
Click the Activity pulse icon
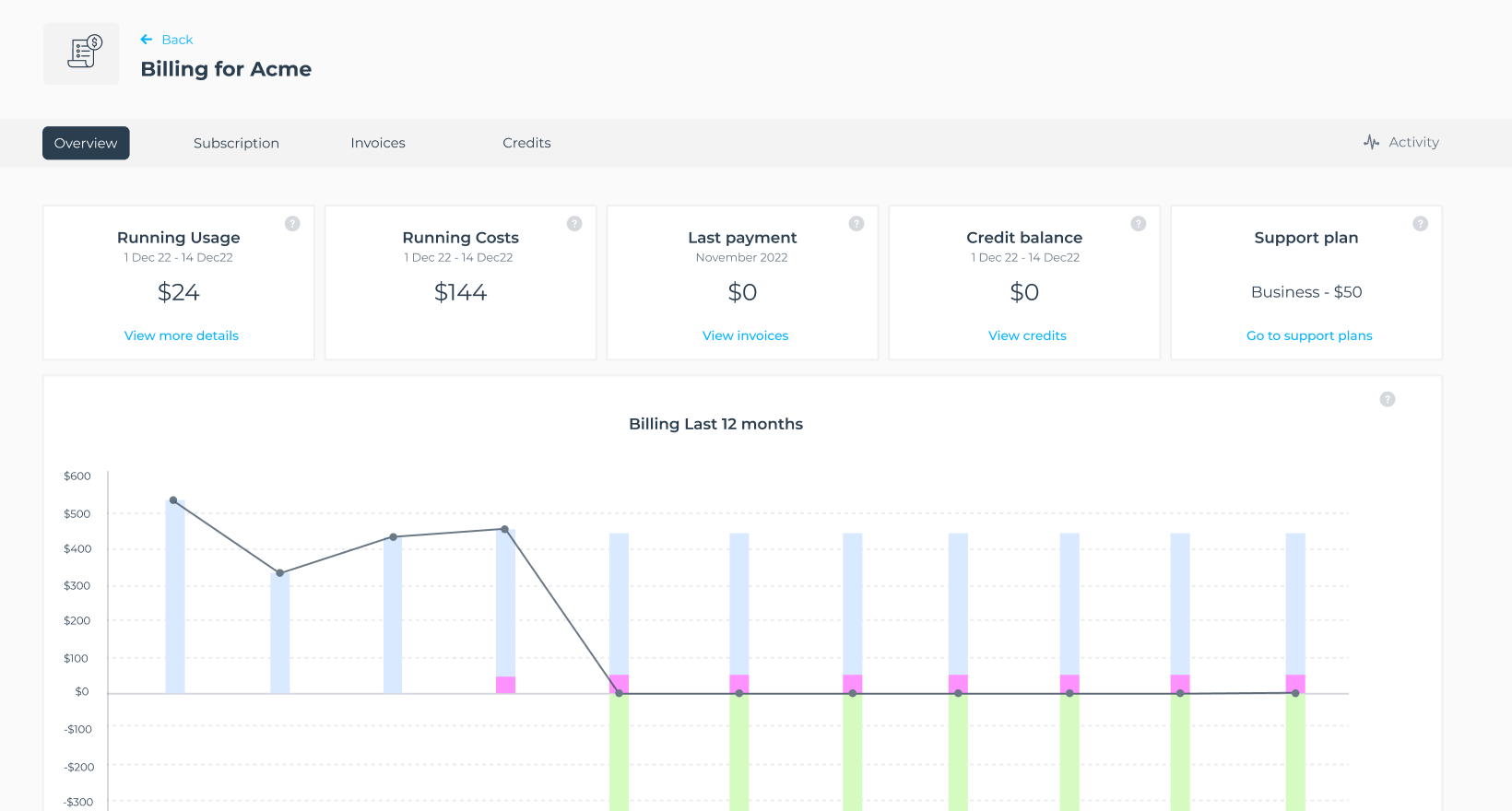1372,142
